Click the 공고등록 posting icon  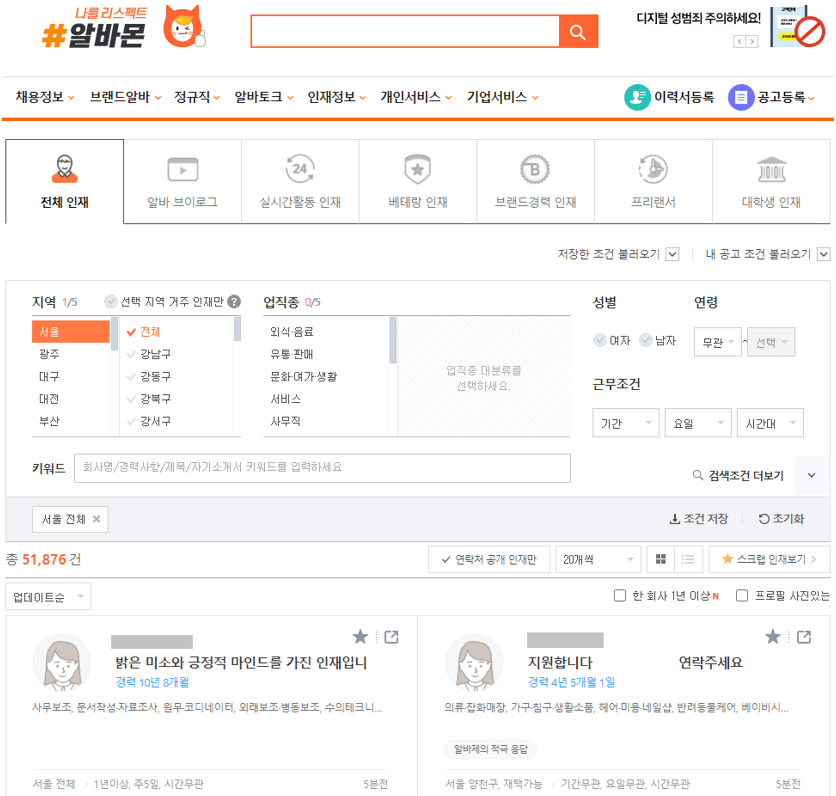(741, 97)
